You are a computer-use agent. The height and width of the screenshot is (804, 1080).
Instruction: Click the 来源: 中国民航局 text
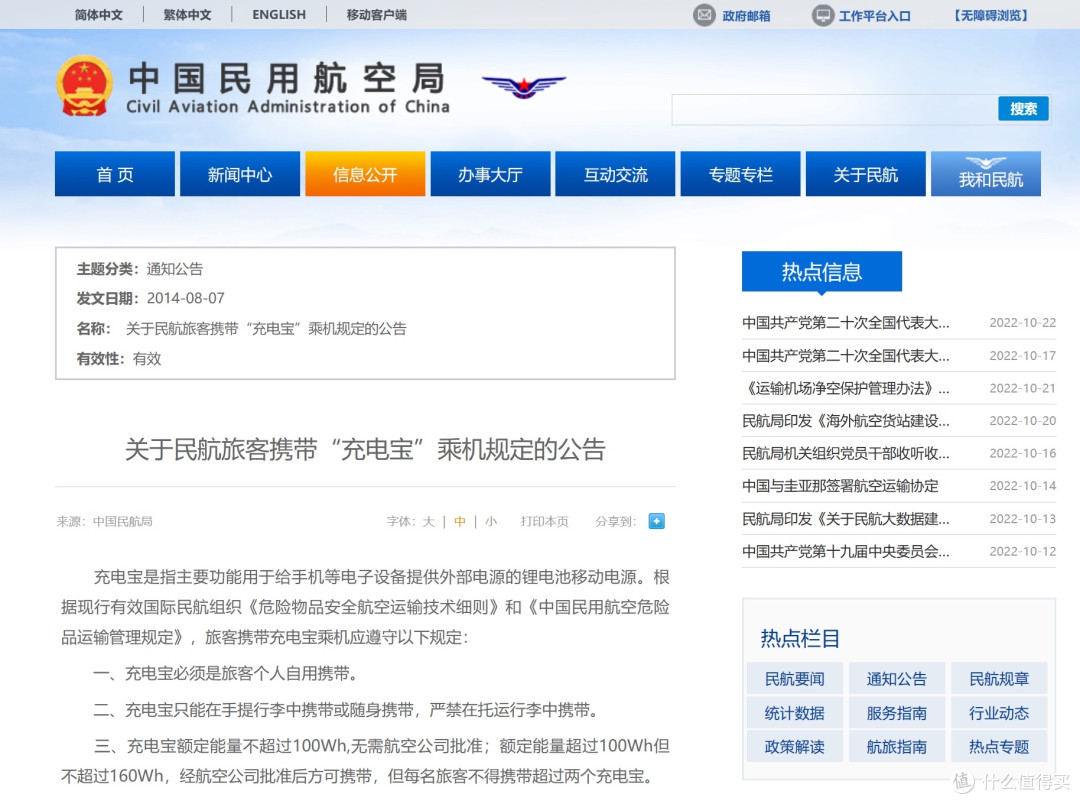coord(105,522)
